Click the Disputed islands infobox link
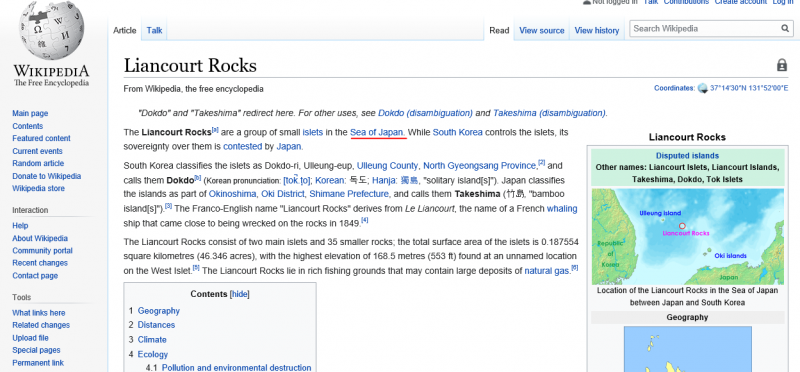Screen dimensions: 800x372 [687, 156]
